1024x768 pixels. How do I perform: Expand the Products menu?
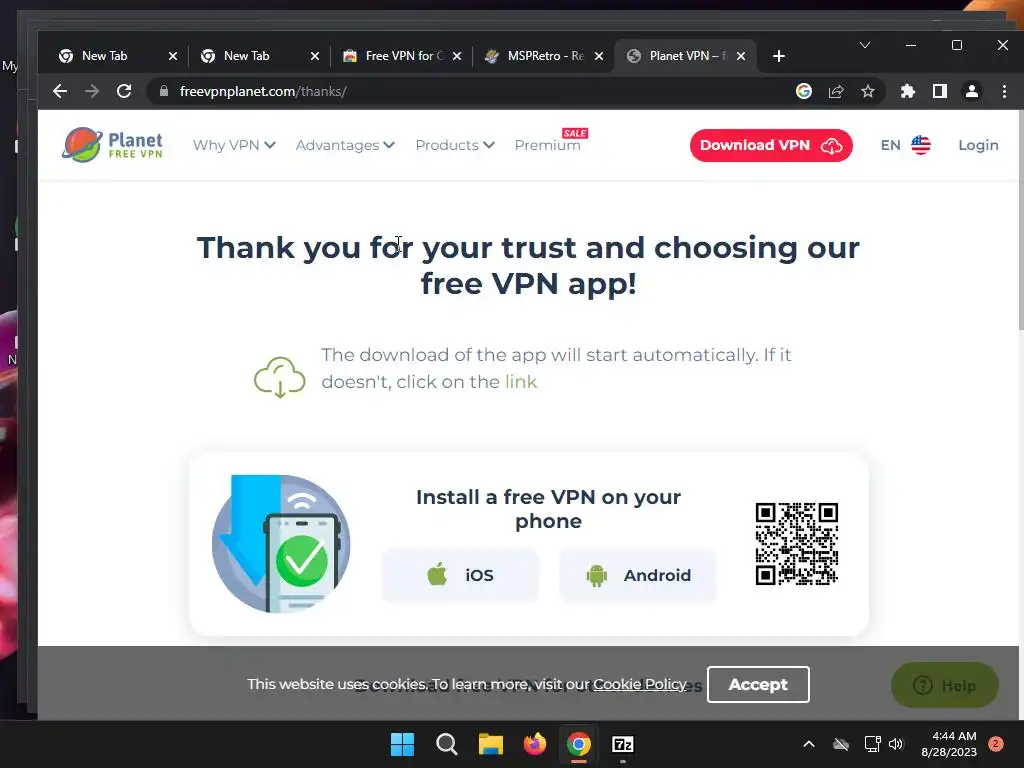455,145
